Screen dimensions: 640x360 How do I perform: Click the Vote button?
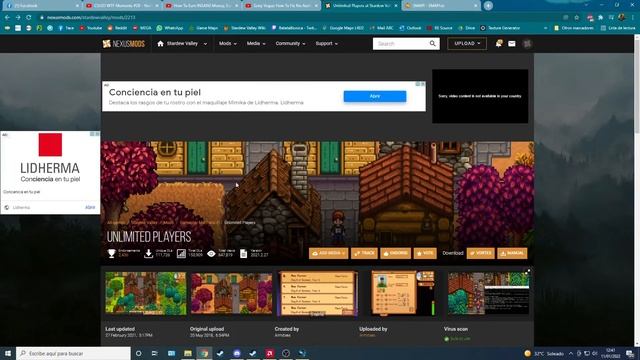[425, 253]
